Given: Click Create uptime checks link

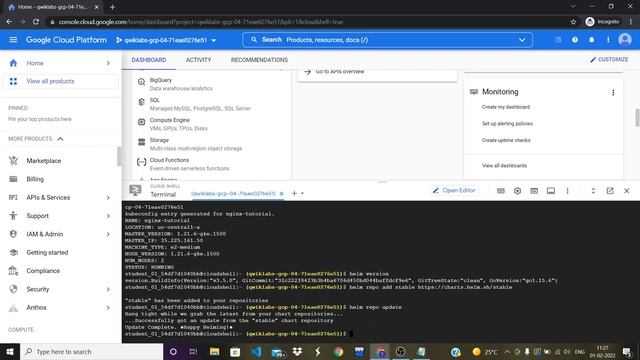Looking at the screenshot, I should 506,140.
